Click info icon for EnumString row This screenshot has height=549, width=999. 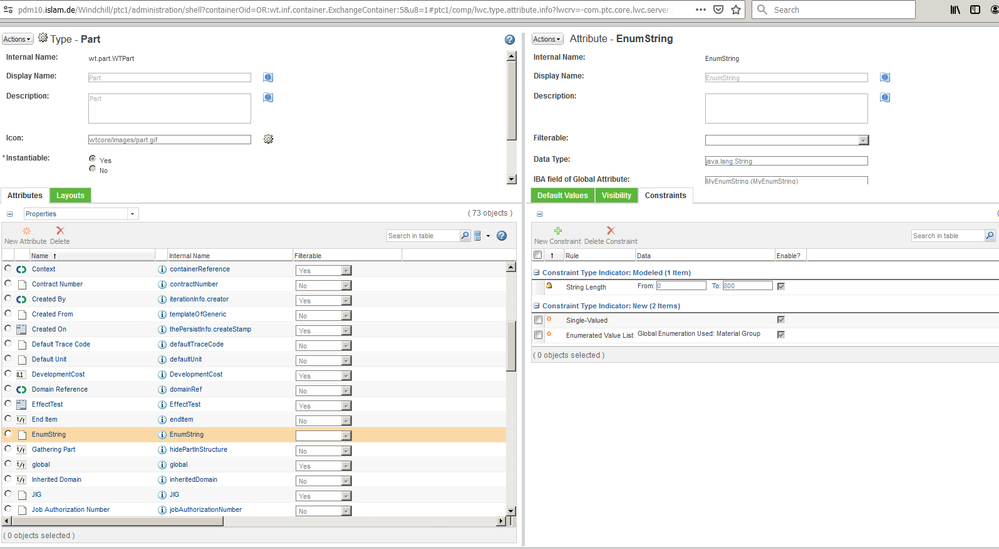[163, 435]
